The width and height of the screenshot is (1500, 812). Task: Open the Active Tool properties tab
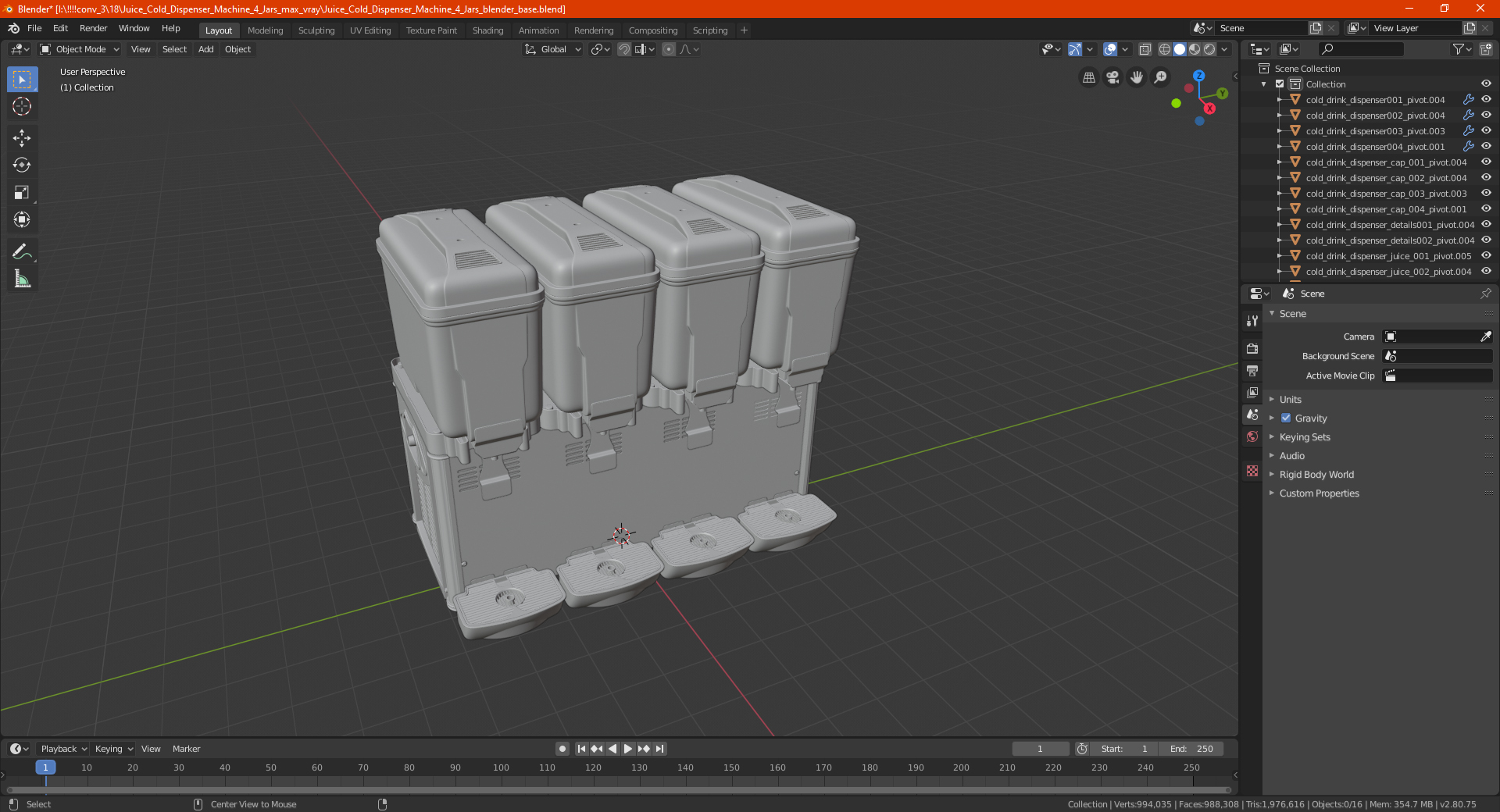coord(1252,320)
